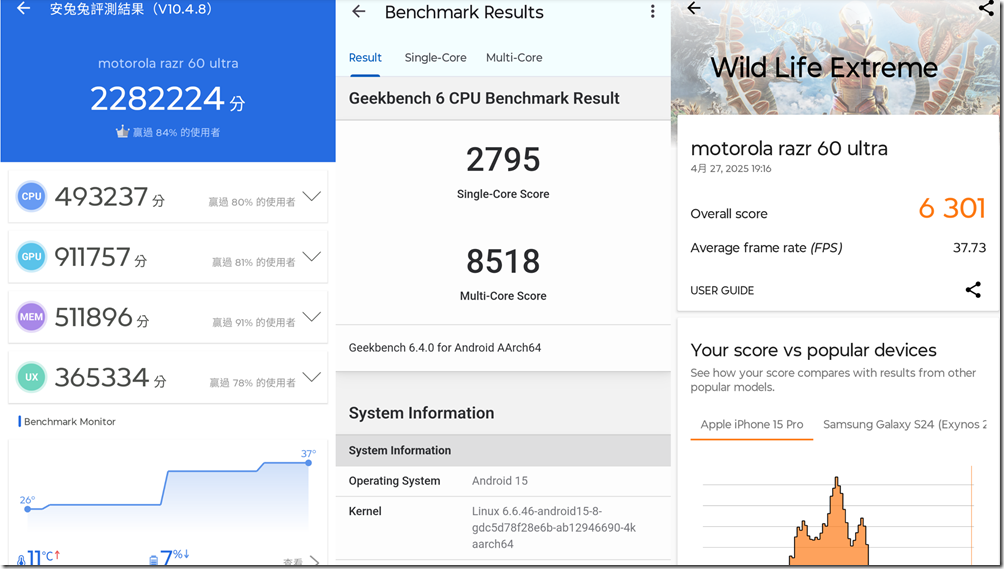Click the Your score vs popular devices heading
This screenshot has width=1004, height=569.
tap(813, 350)
